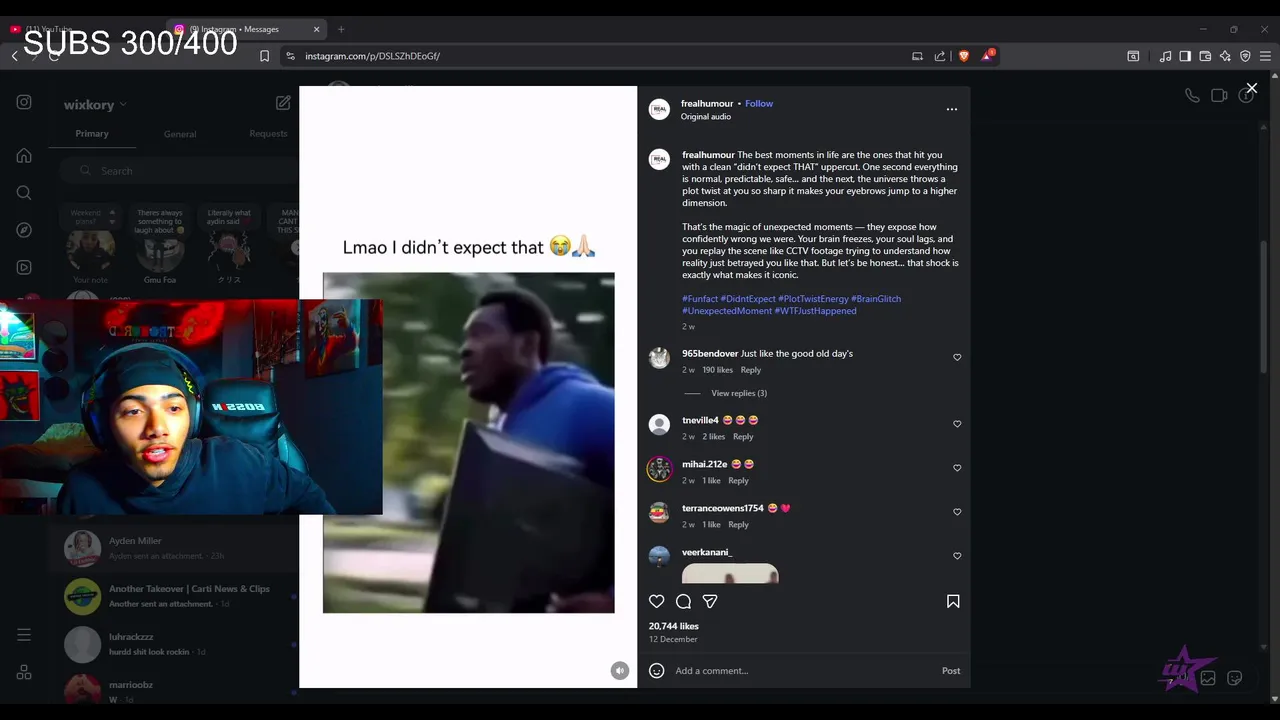Bookmark this page in the address bar
The image size is (1280, 720).
(x=264, y=56)
